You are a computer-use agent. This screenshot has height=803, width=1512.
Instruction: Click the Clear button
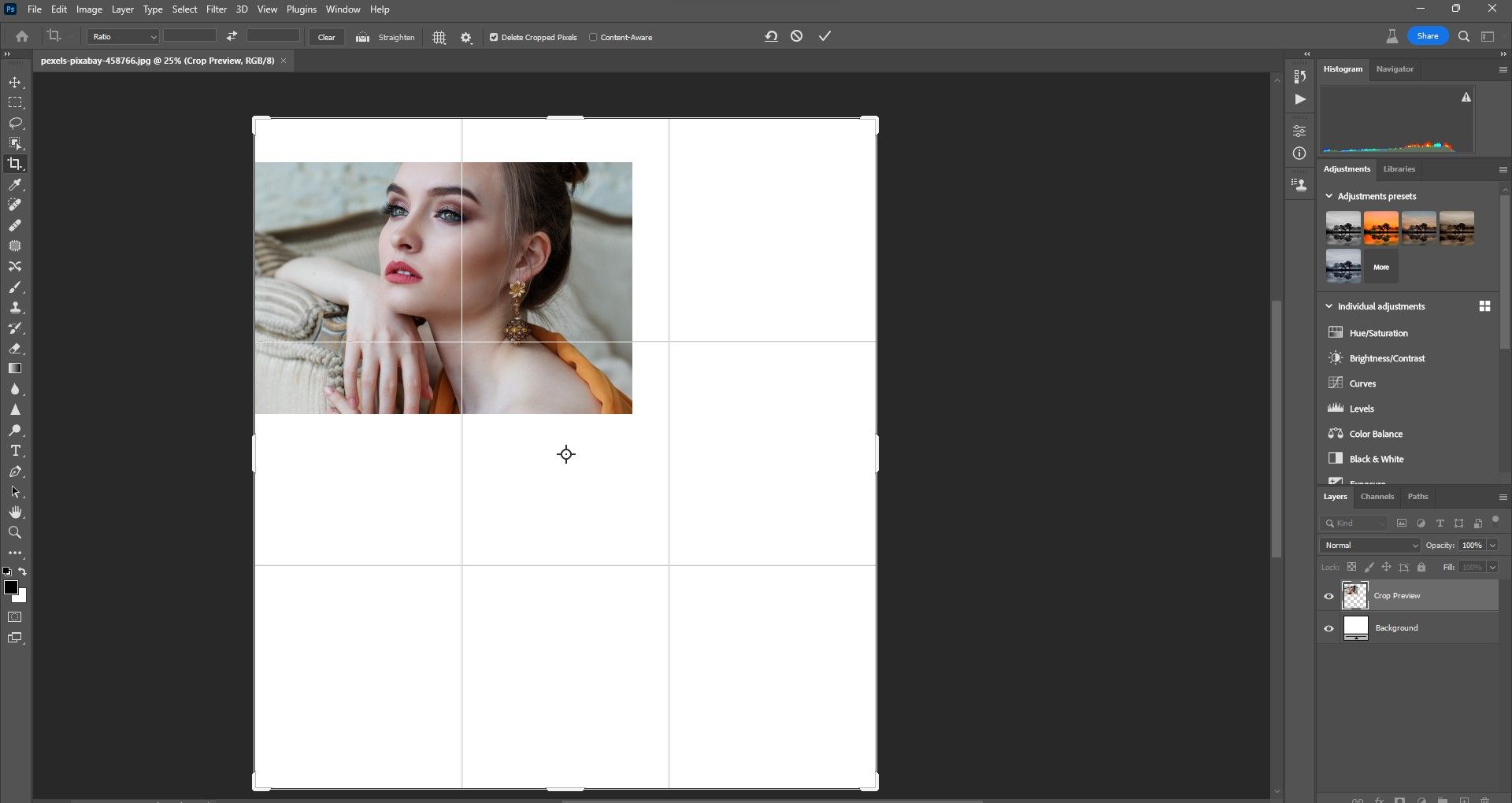click(x=326, y=37)
